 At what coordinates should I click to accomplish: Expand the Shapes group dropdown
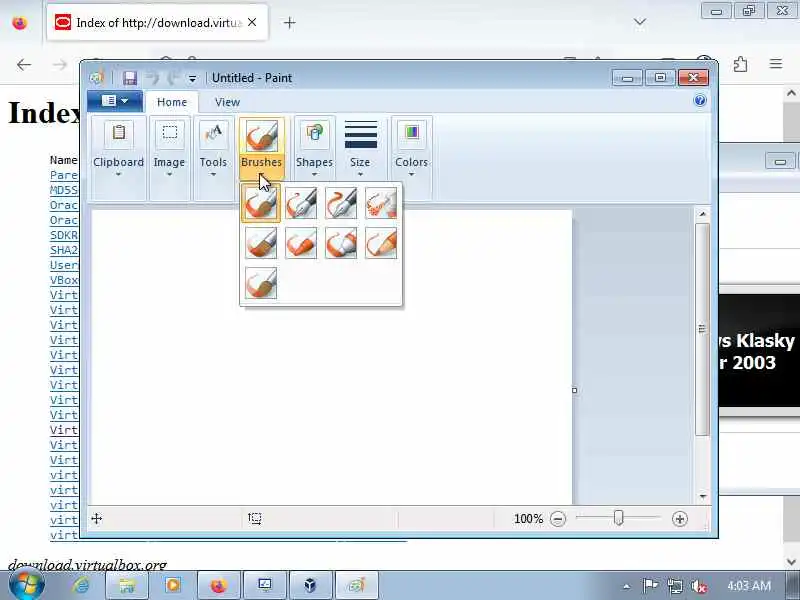314,174
